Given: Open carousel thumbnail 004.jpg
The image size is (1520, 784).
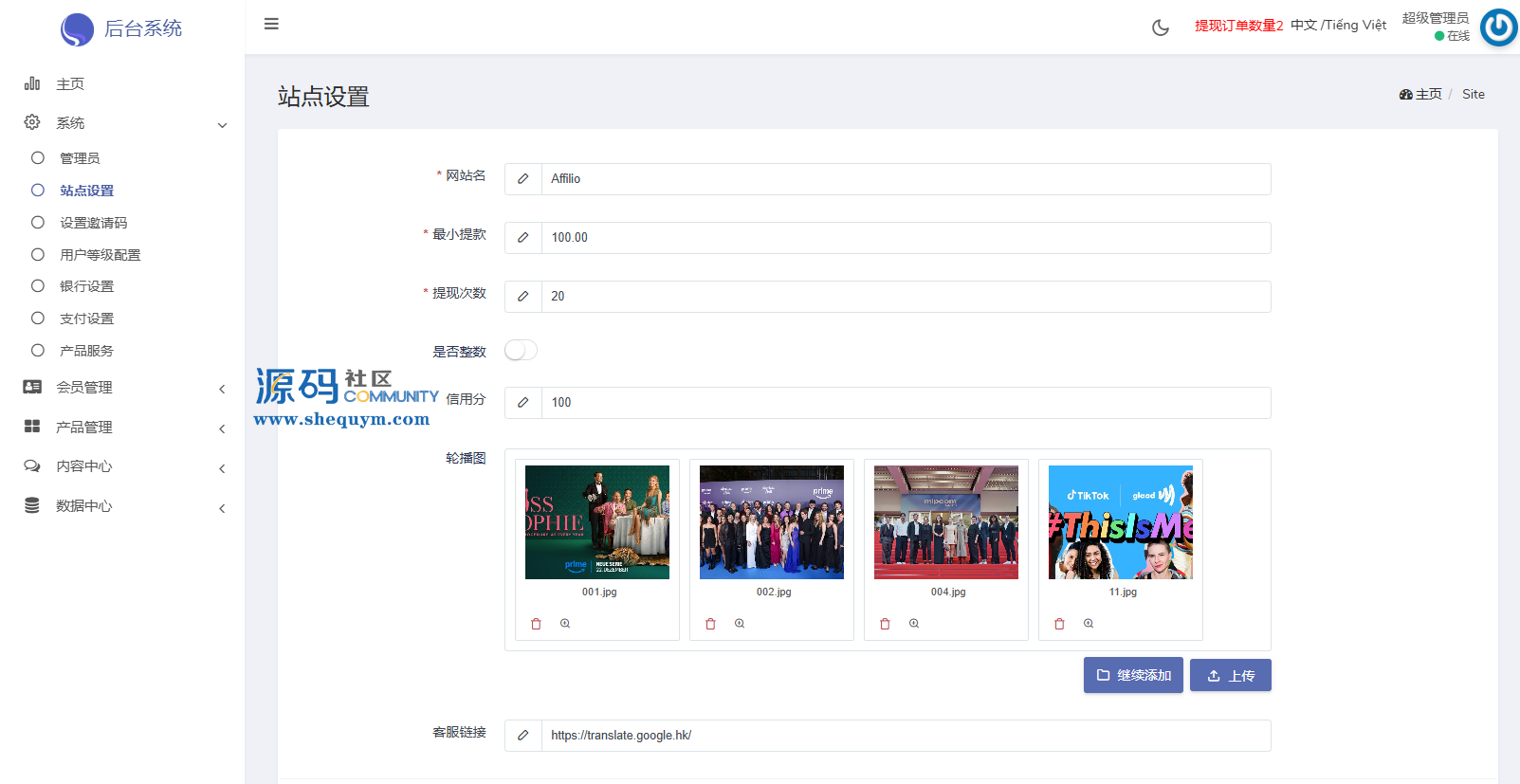Looking at the screenshot, I should [x=946, y=522].
